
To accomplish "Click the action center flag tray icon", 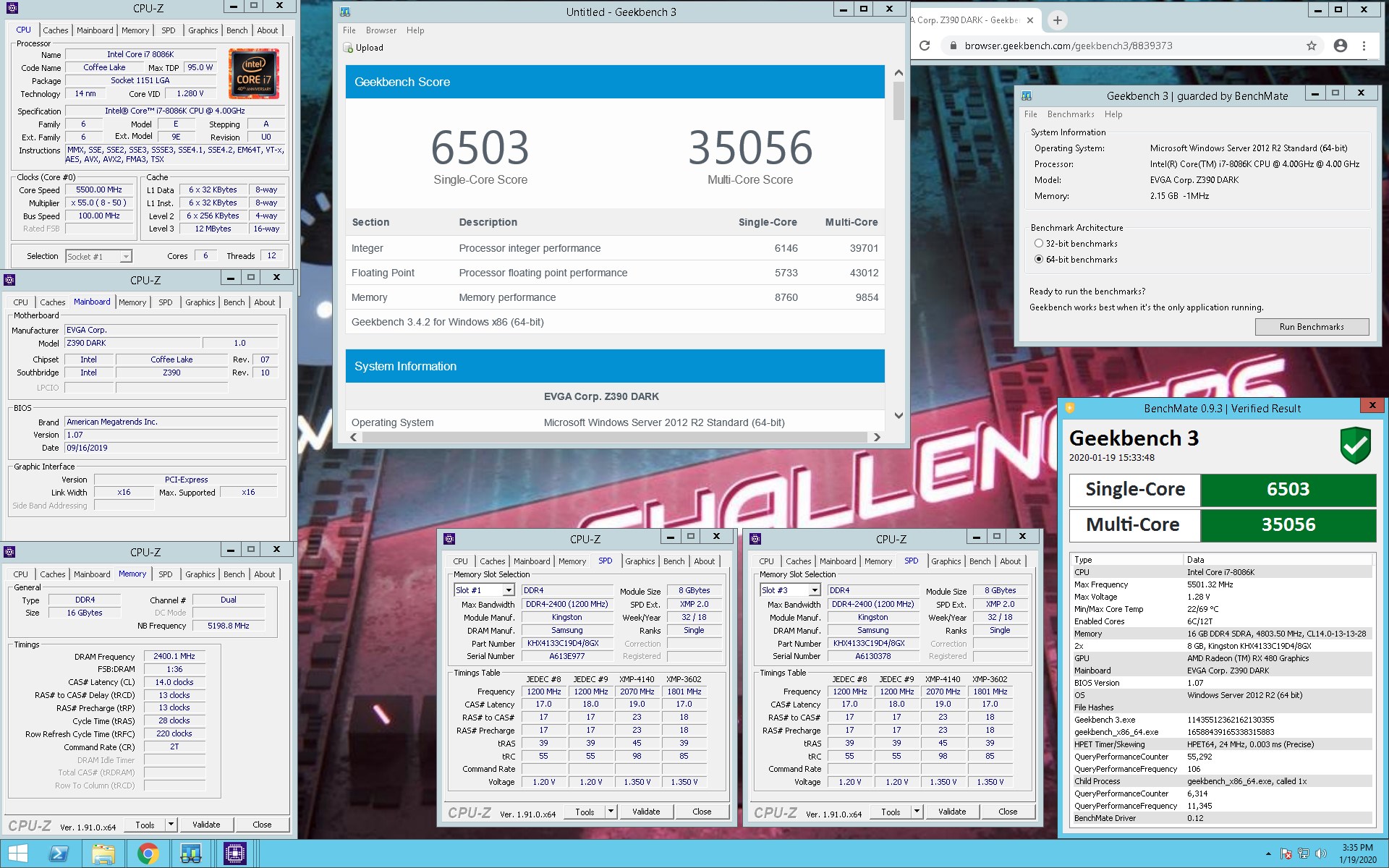I will coord(1286,854).
